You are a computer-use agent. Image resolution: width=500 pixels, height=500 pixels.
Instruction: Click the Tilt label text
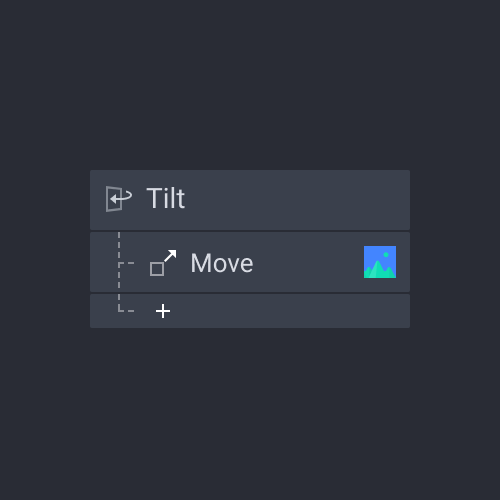(x=166, y=199)
